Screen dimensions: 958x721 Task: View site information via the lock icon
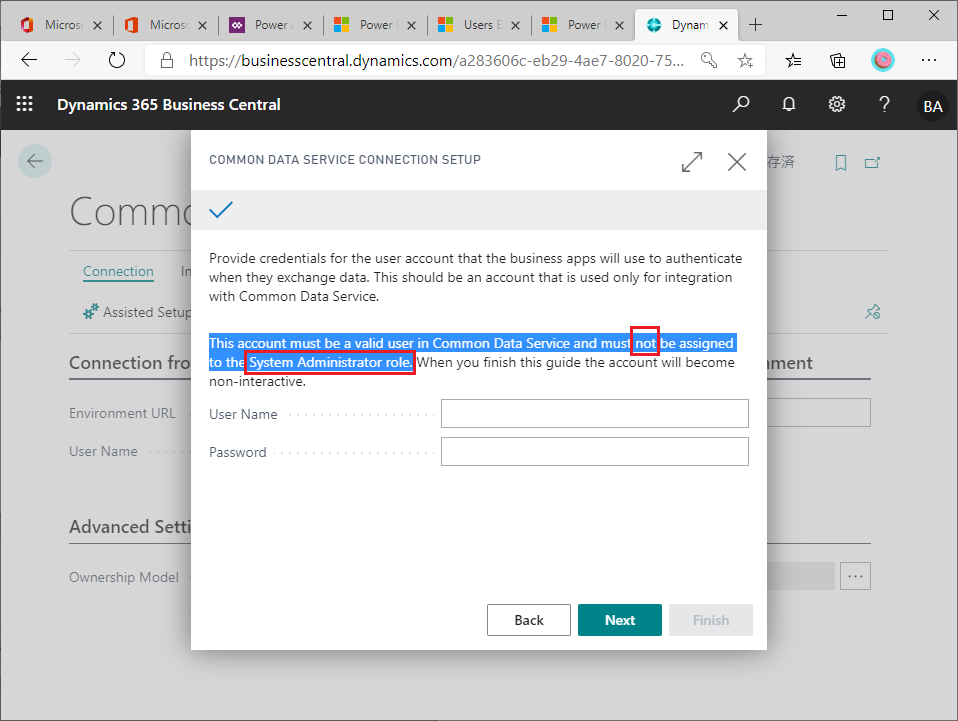tap(167, 60)
